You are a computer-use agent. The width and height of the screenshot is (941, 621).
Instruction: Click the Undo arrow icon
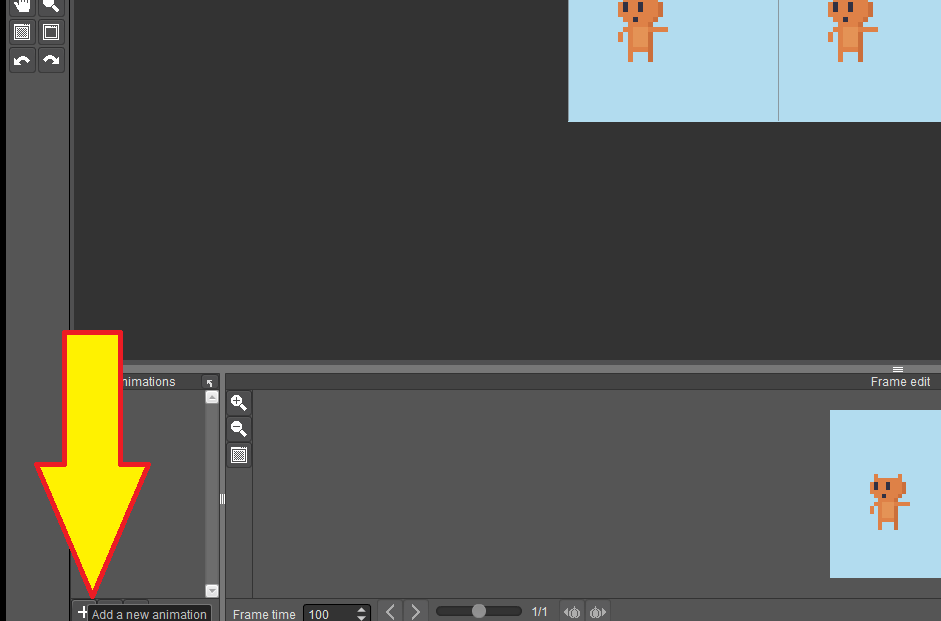[x=22, y=59]
